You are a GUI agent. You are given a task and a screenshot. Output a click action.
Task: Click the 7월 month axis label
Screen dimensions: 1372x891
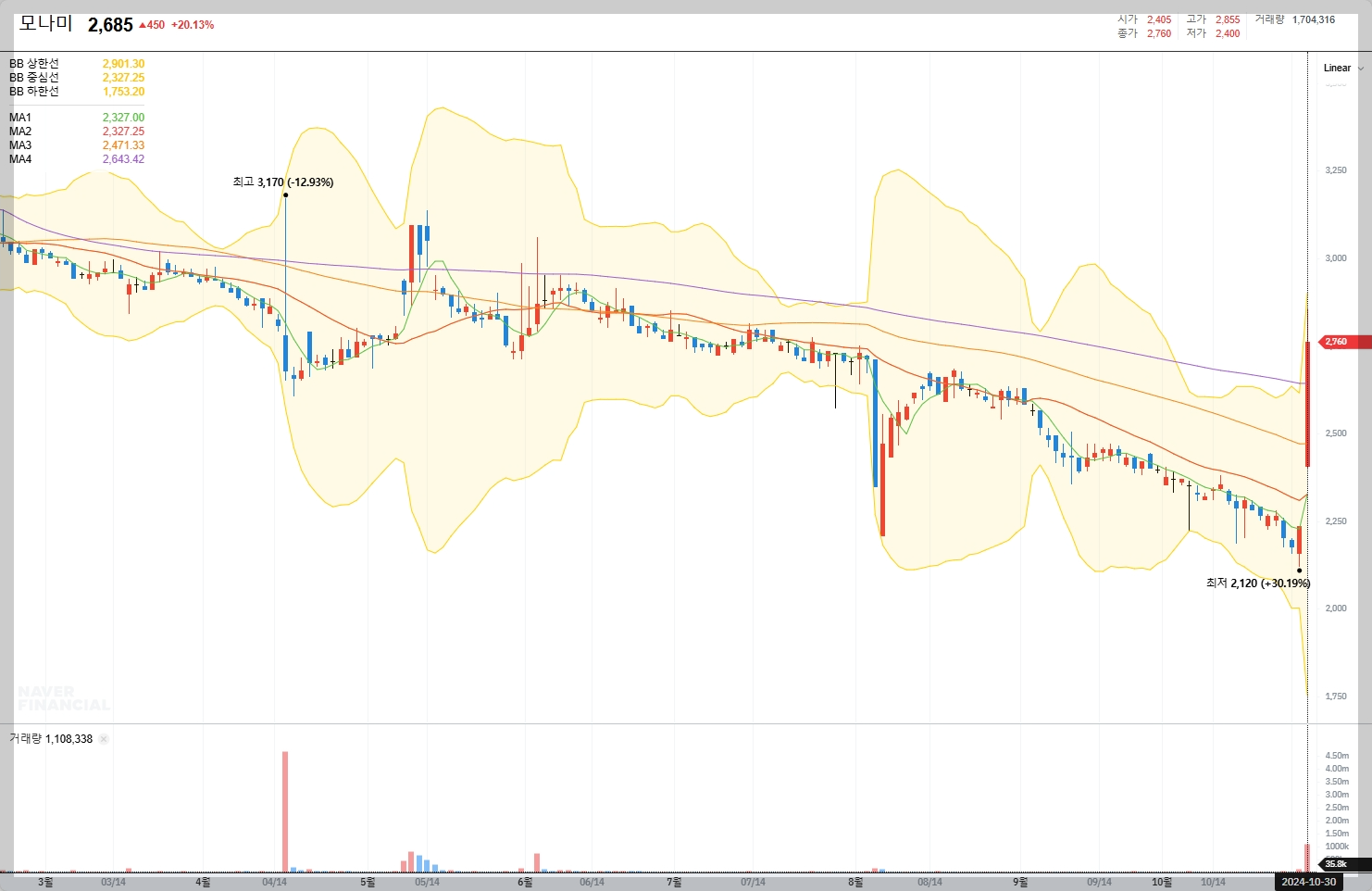[x=674, y=883]
